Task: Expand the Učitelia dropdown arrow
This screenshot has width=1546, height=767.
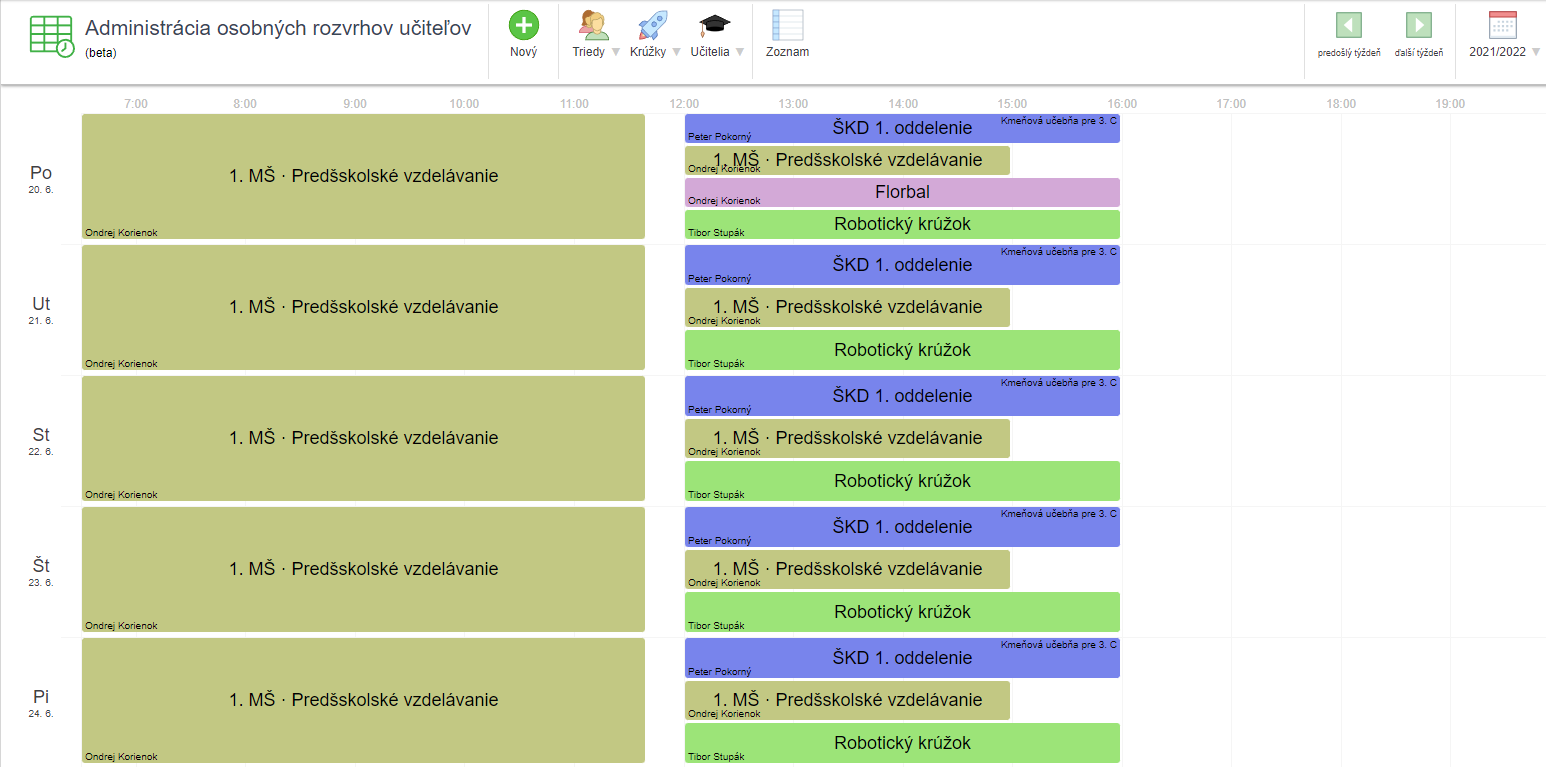Action: 740,52
